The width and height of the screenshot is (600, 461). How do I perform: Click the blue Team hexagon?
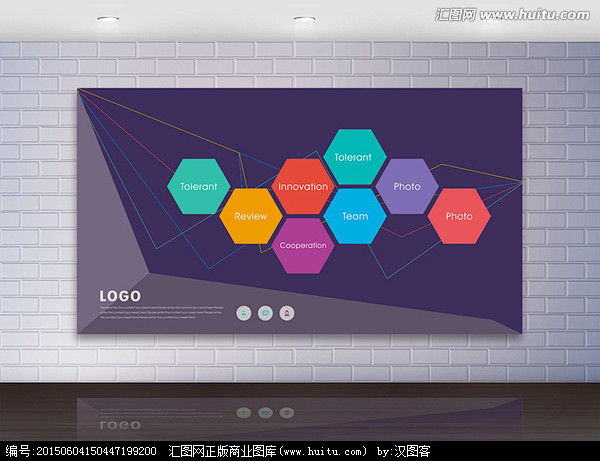pyautogui.click(x=354, y=216)
